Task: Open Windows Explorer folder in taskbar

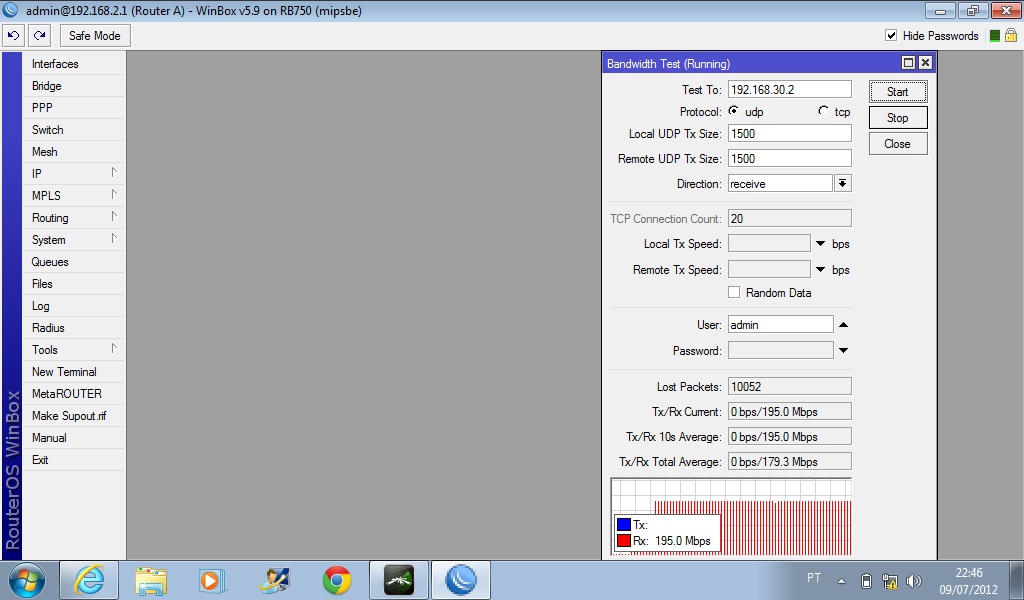Action: [151, 580]
